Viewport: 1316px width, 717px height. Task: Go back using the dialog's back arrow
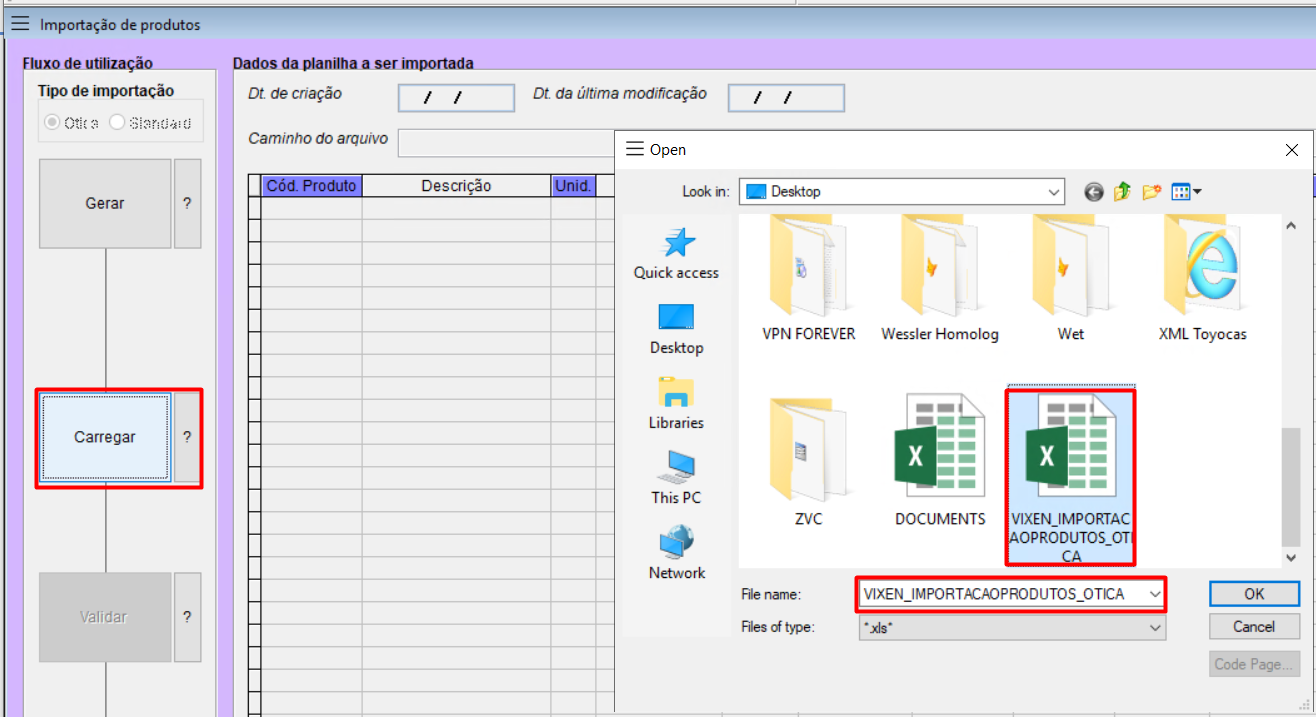pos(1093,192)
